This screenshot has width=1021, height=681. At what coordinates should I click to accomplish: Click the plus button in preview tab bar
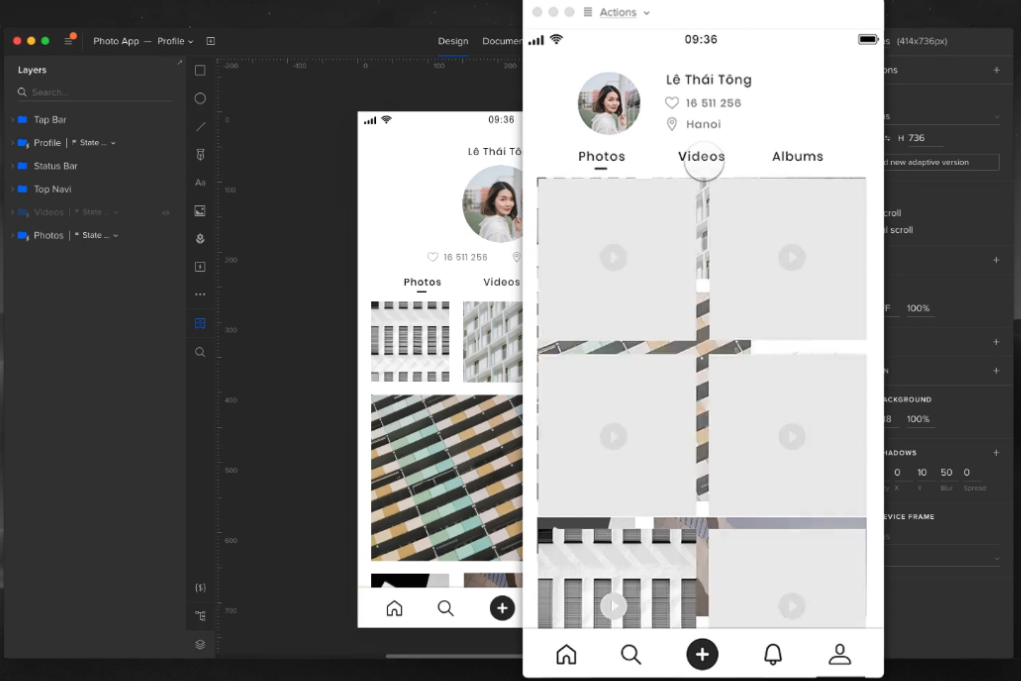(702, 654)
